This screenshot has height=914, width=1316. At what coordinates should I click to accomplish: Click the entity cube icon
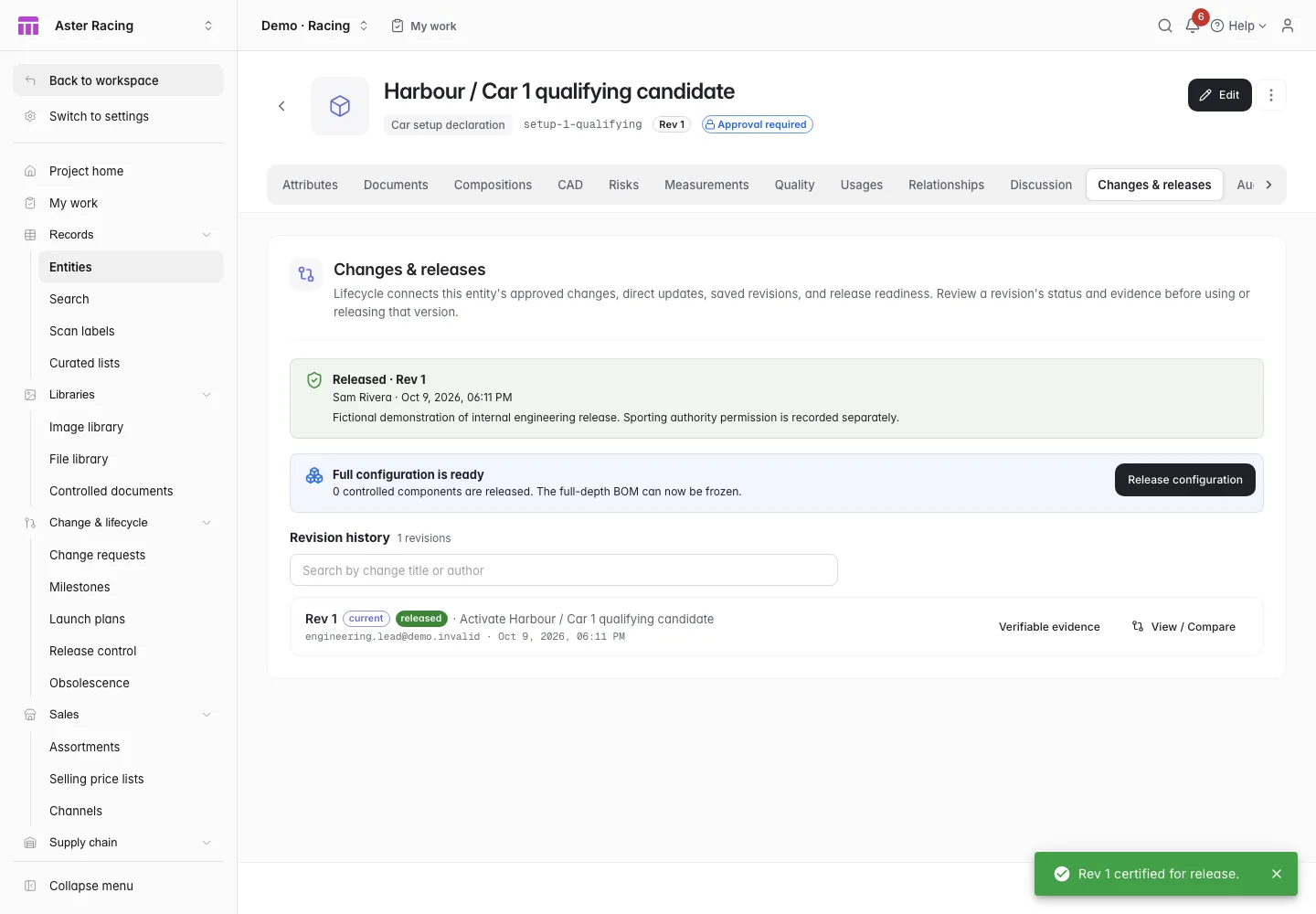click(340, 106)
